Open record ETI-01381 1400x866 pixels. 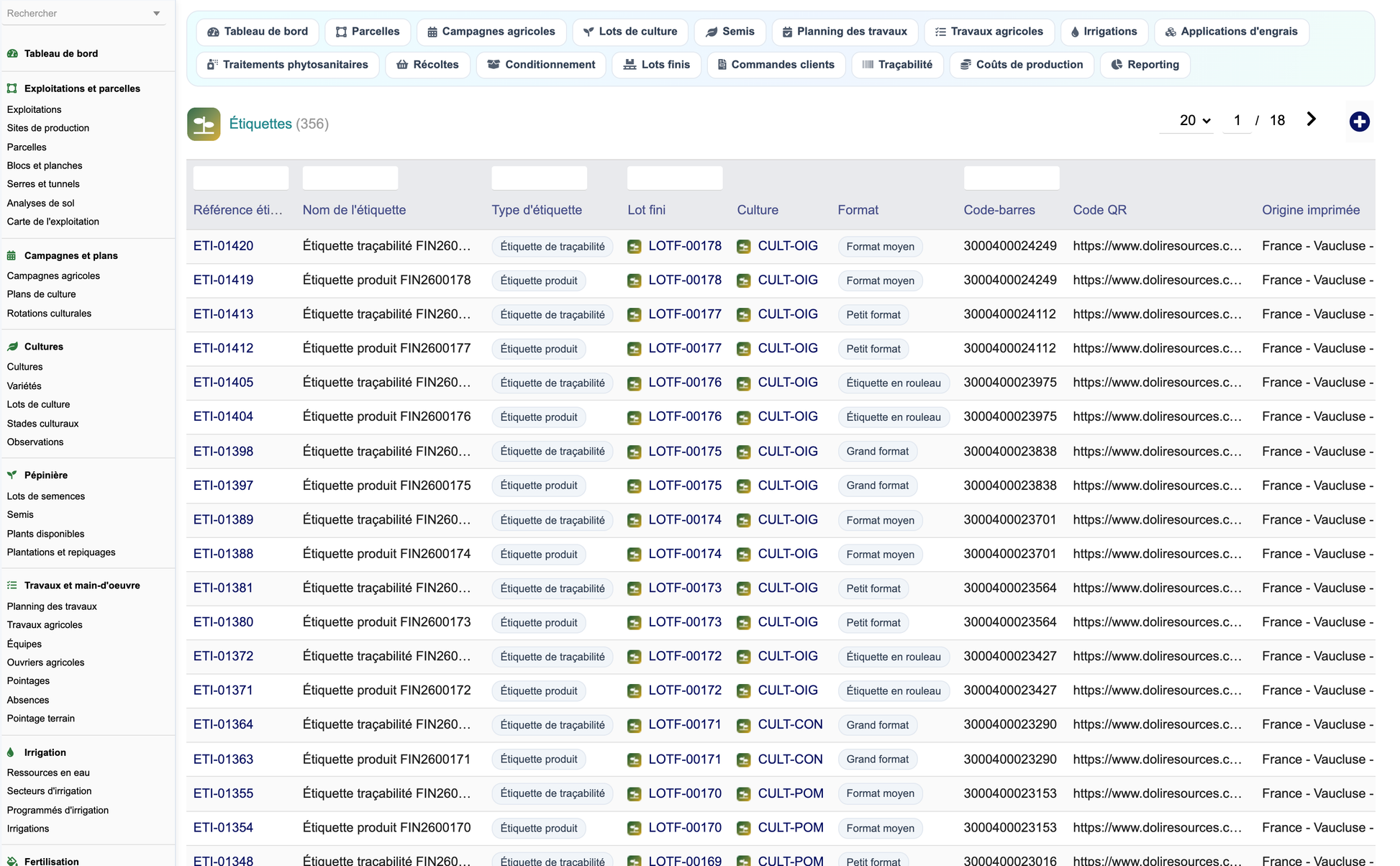(223, 588)
